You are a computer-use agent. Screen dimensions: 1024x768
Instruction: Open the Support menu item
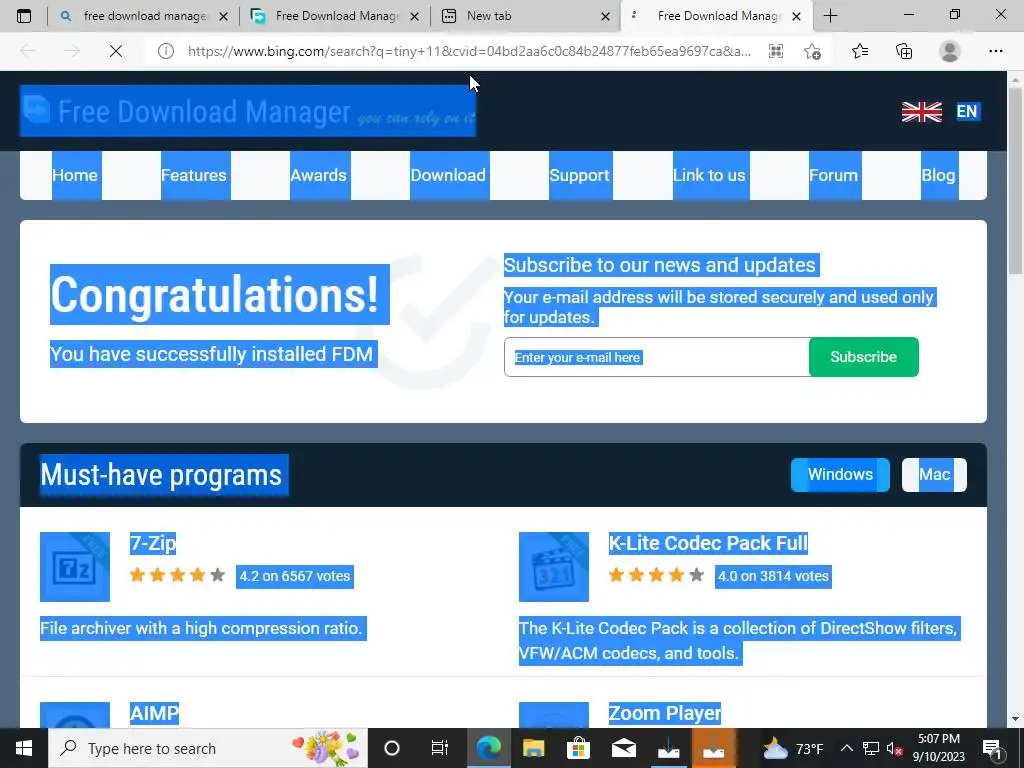click(x=579, y=175)
